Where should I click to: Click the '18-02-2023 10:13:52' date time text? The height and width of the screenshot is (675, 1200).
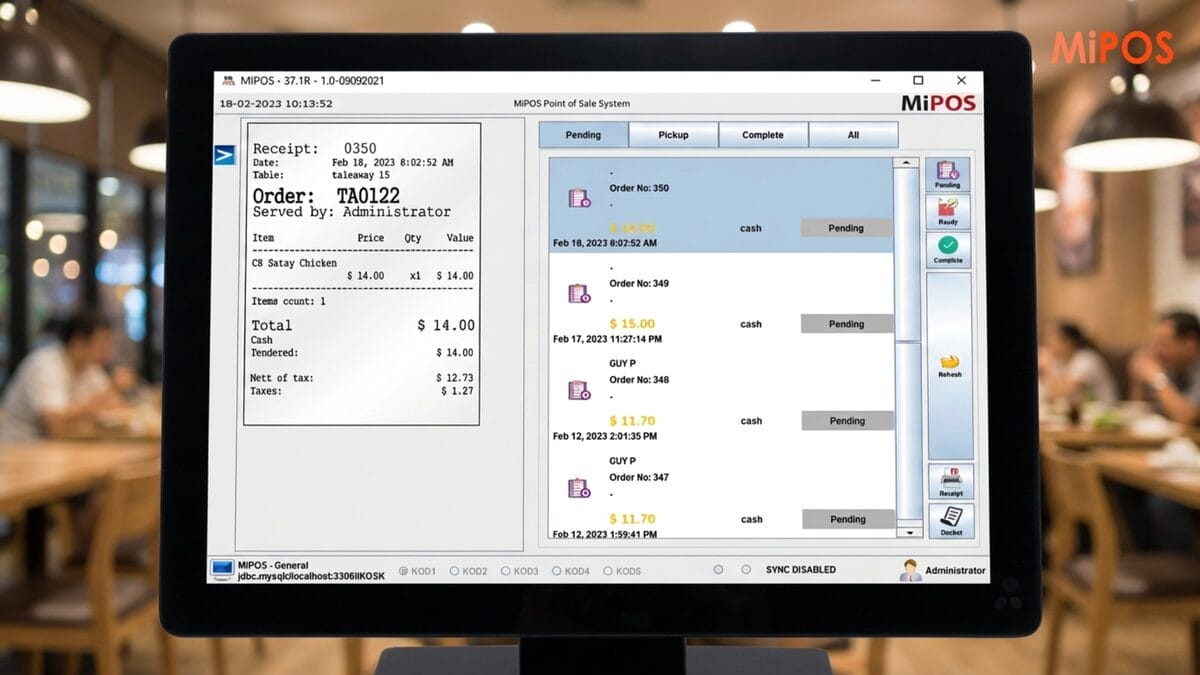[276, 104]
